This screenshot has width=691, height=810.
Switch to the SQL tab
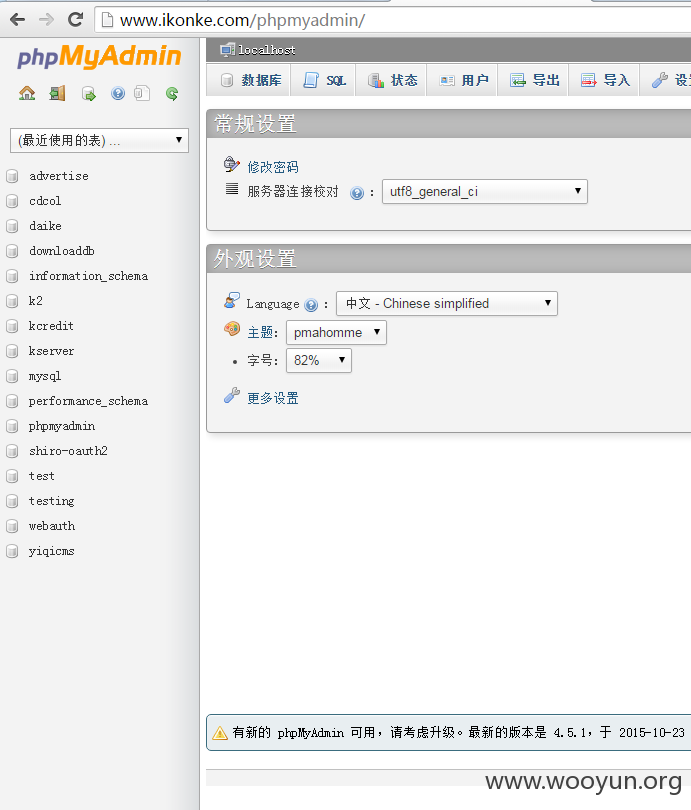coord(323,80)
